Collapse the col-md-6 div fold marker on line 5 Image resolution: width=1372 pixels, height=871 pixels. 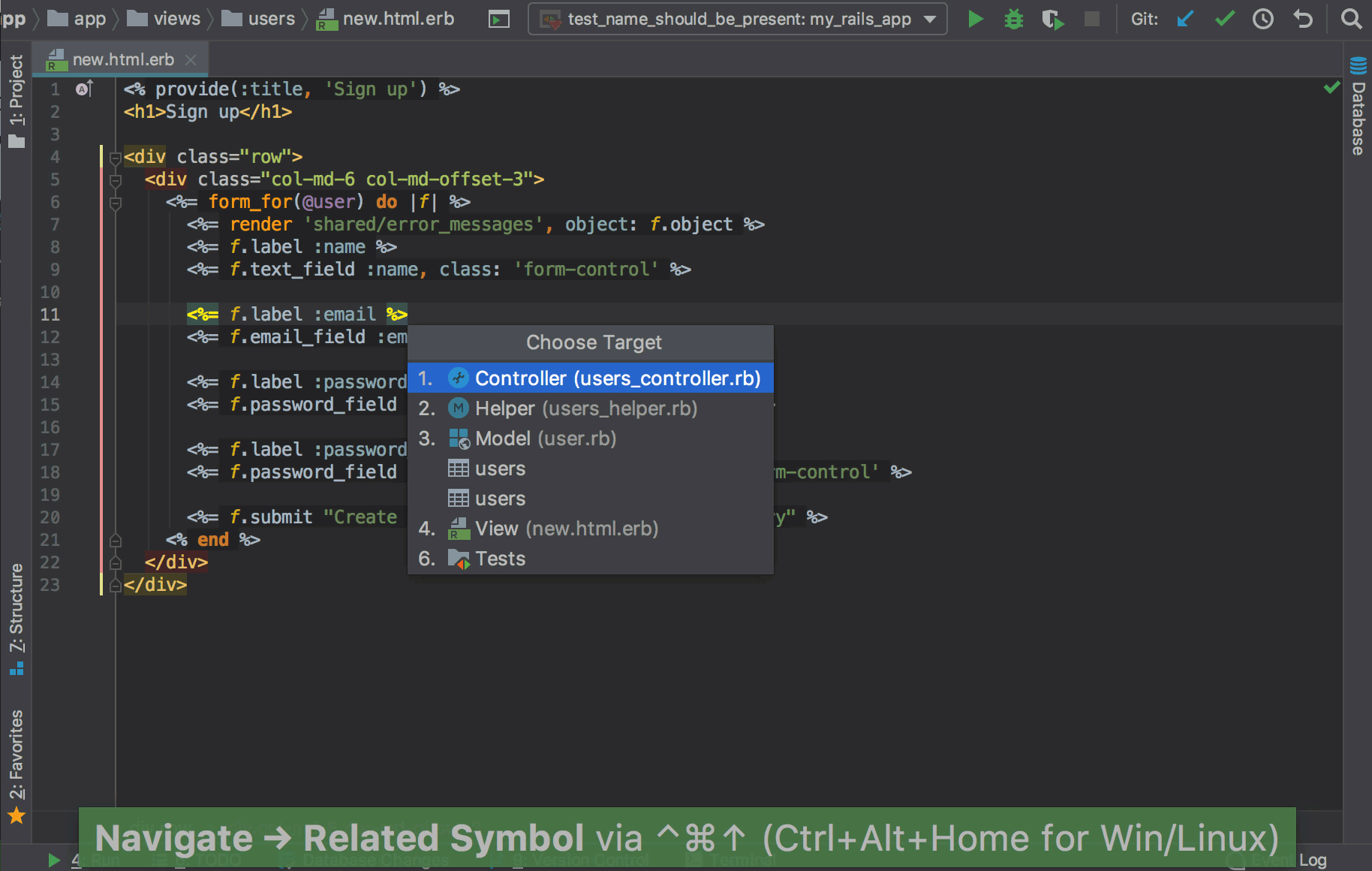tap(116, 180)
